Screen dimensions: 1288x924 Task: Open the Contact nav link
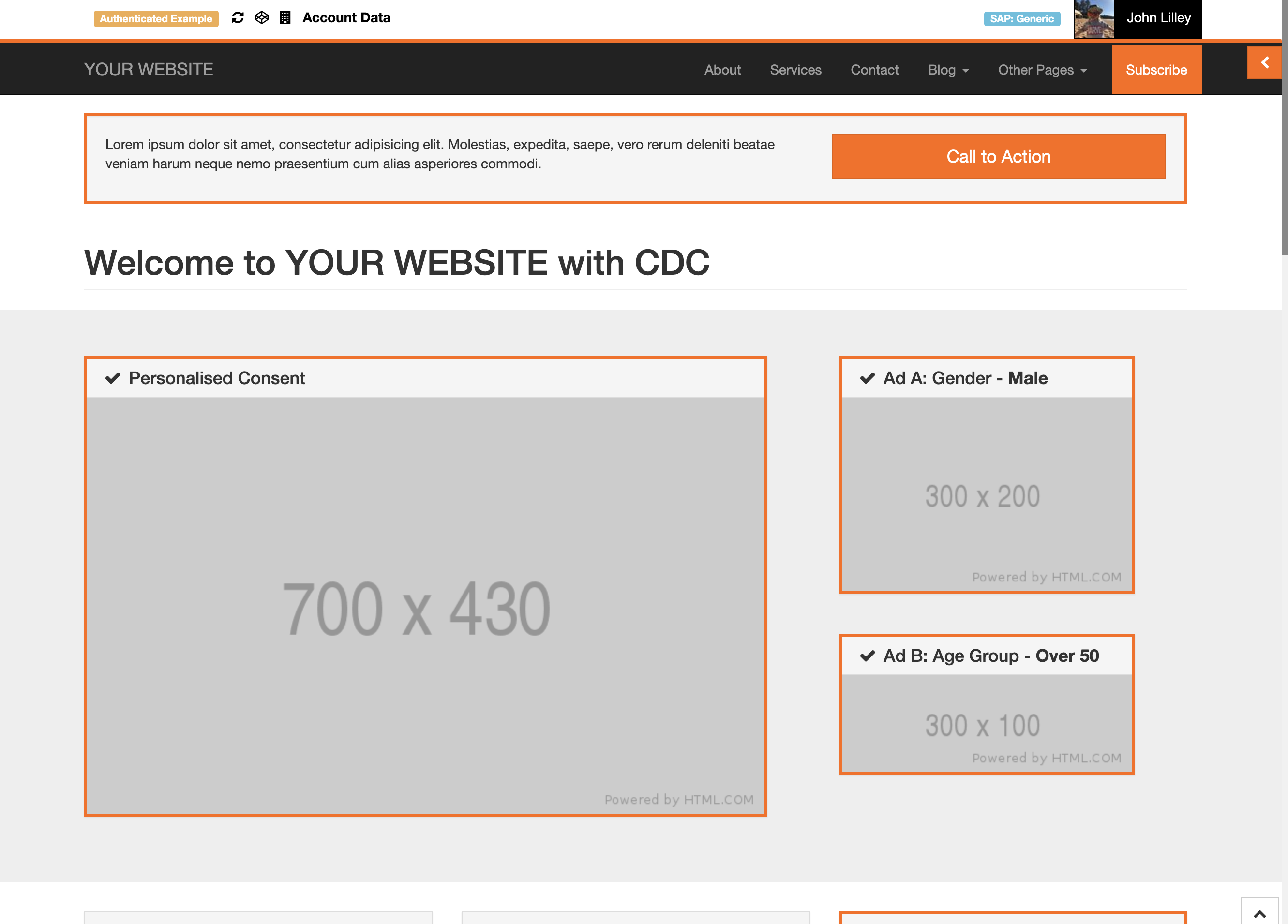coord(874,70)
